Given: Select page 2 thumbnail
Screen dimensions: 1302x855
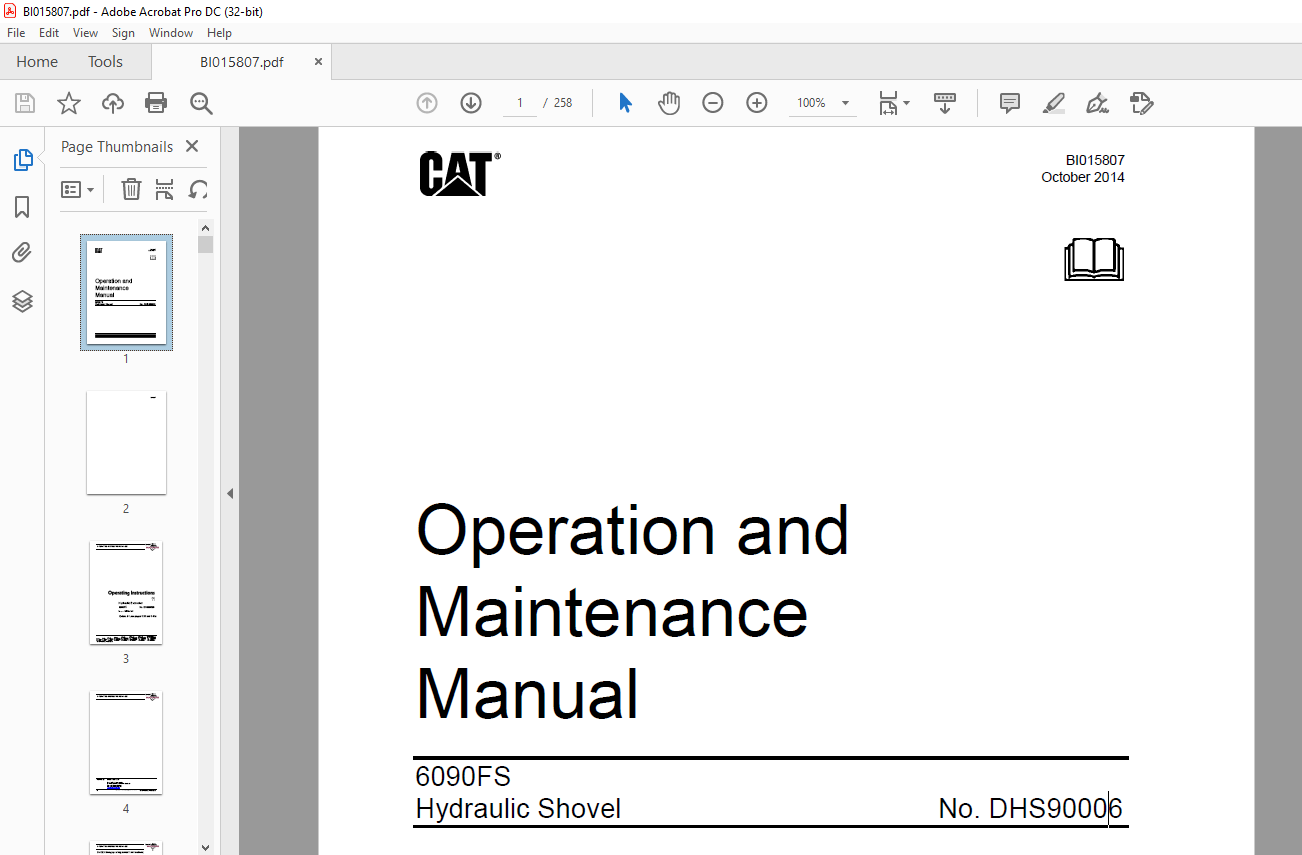Looking at the screenshot, I should [126, 443].
